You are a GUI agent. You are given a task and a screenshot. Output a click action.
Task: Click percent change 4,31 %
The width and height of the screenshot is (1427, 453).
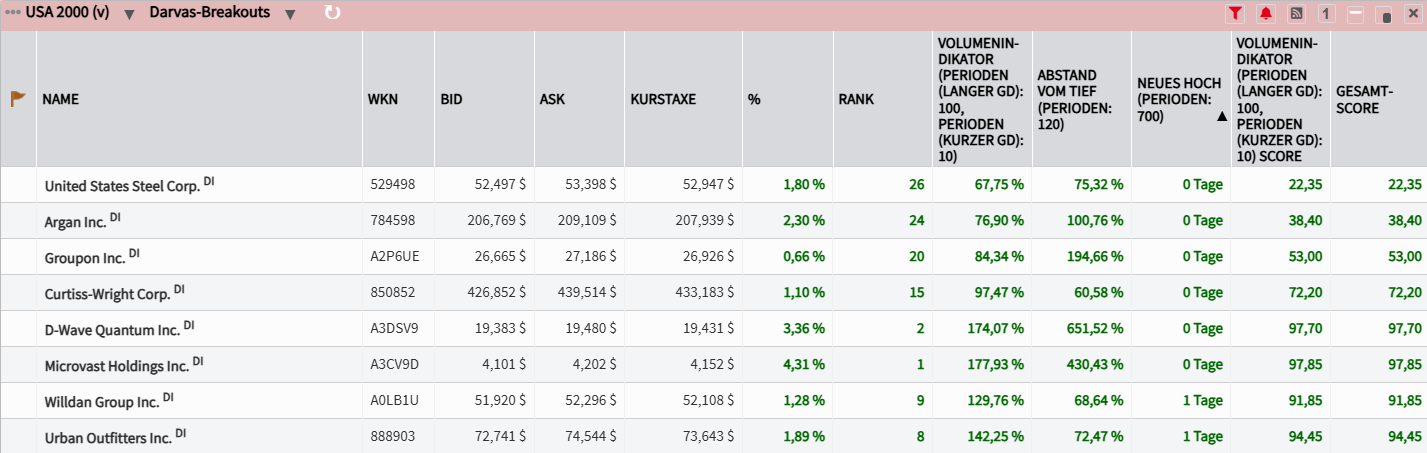pos(802,364)
